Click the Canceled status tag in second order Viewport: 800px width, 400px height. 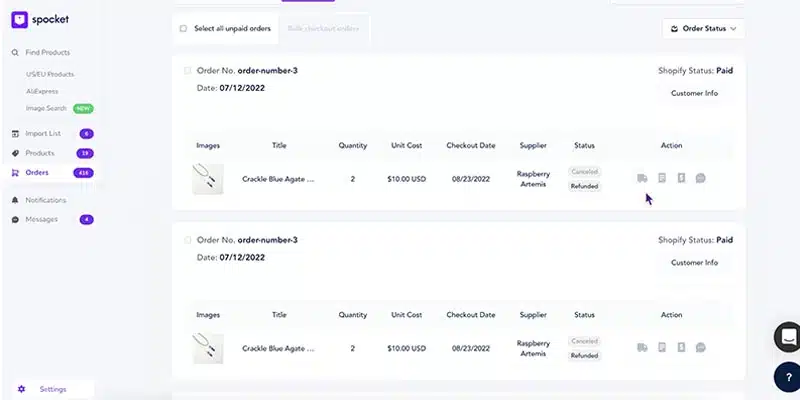[x=584, y=341]
